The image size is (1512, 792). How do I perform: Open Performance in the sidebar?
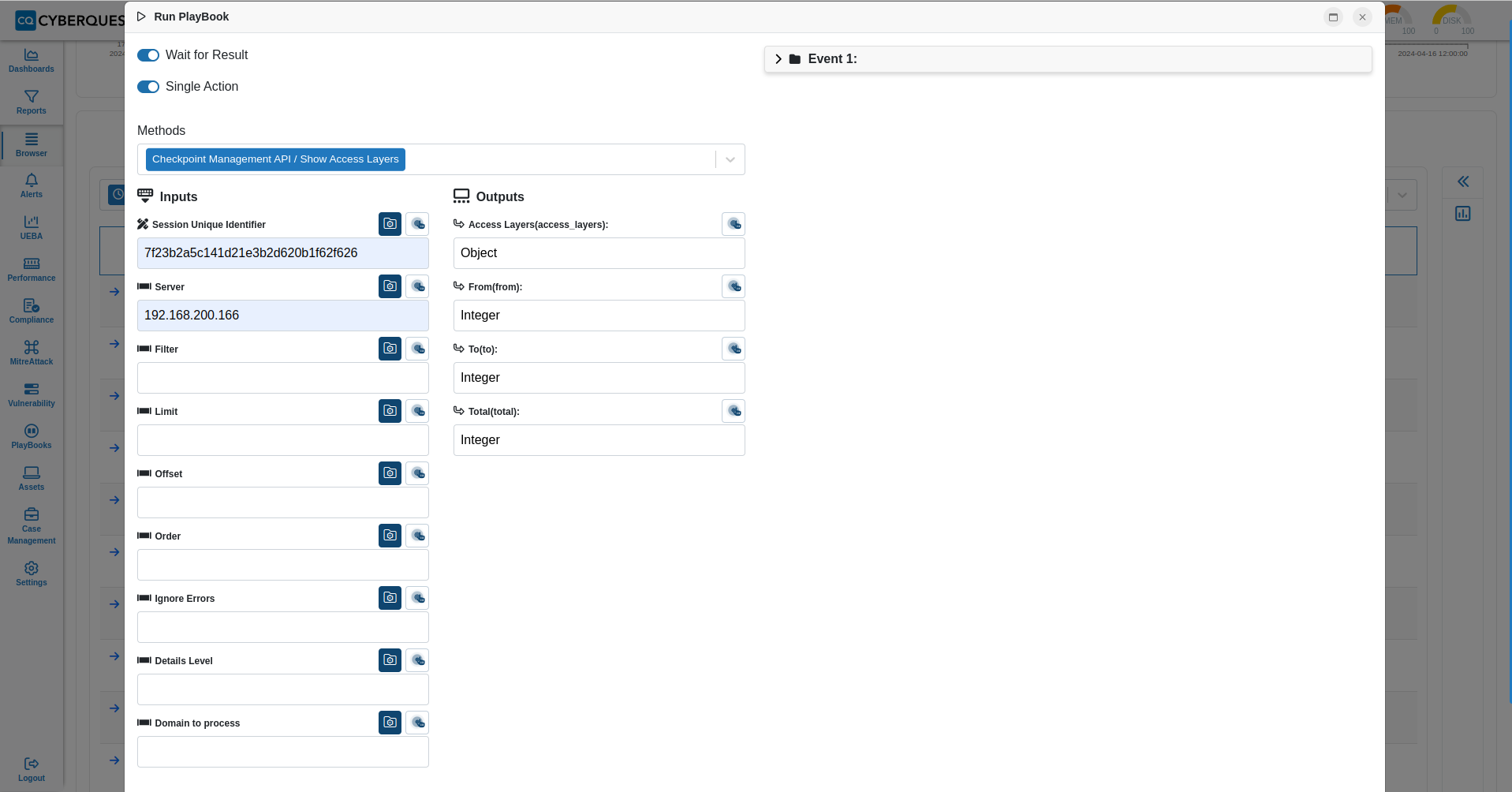point(32,270)
